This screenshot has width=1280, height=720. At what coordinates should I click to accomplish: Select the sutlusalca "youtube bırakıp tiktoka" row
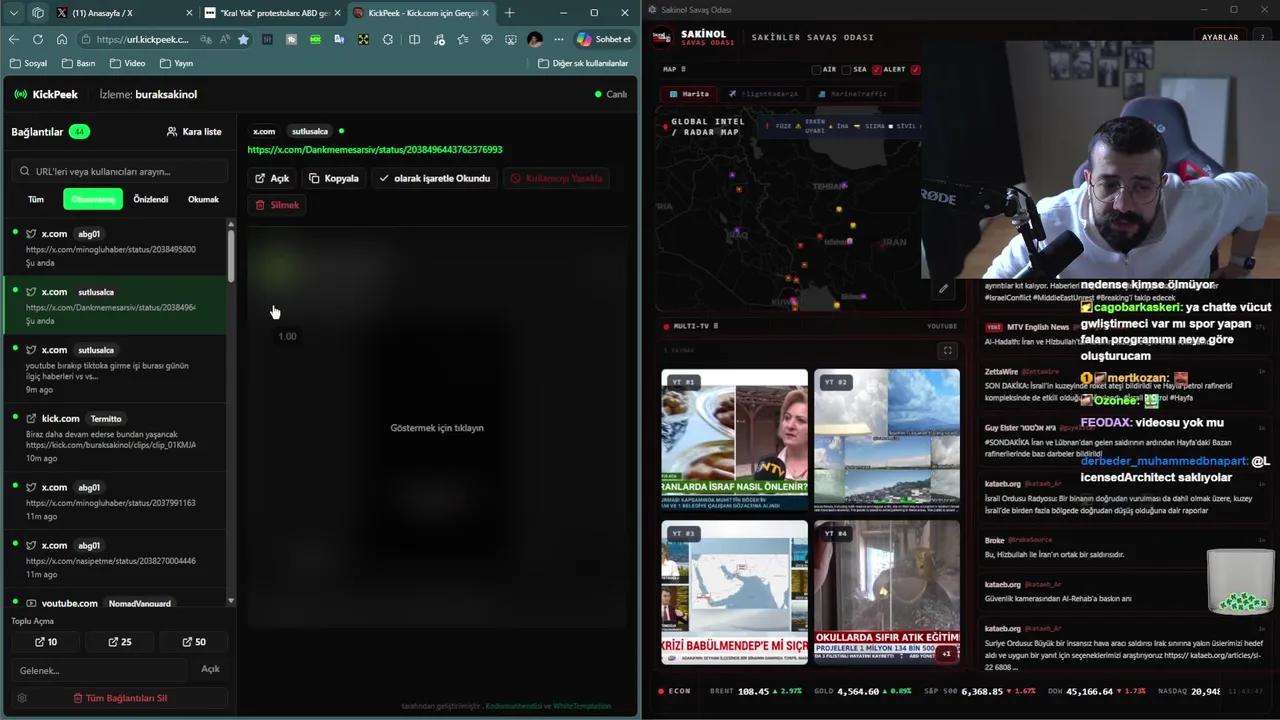coord(115,367)
